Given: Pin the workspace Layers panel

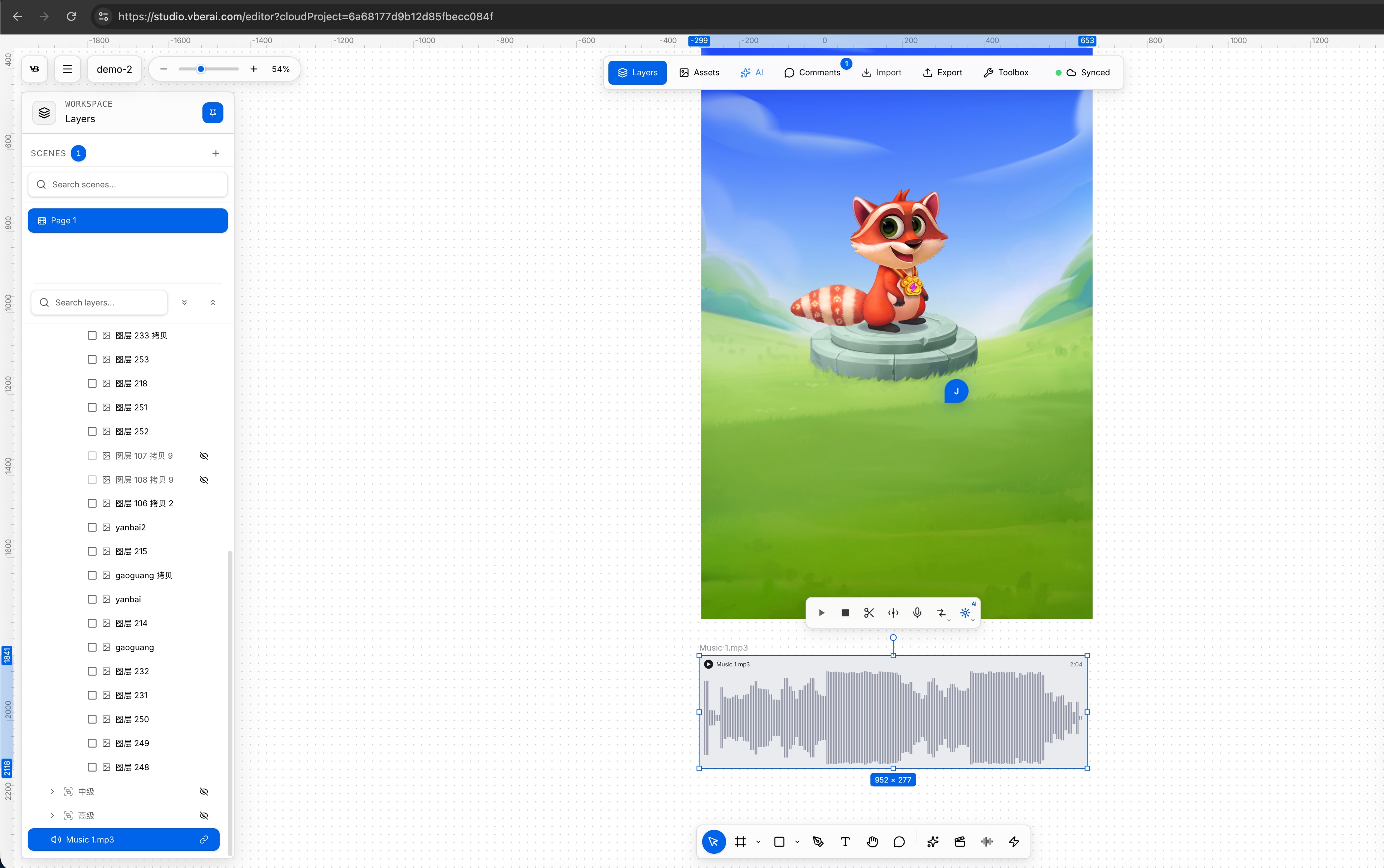Looking at the screenshot, I should [213, 112].
